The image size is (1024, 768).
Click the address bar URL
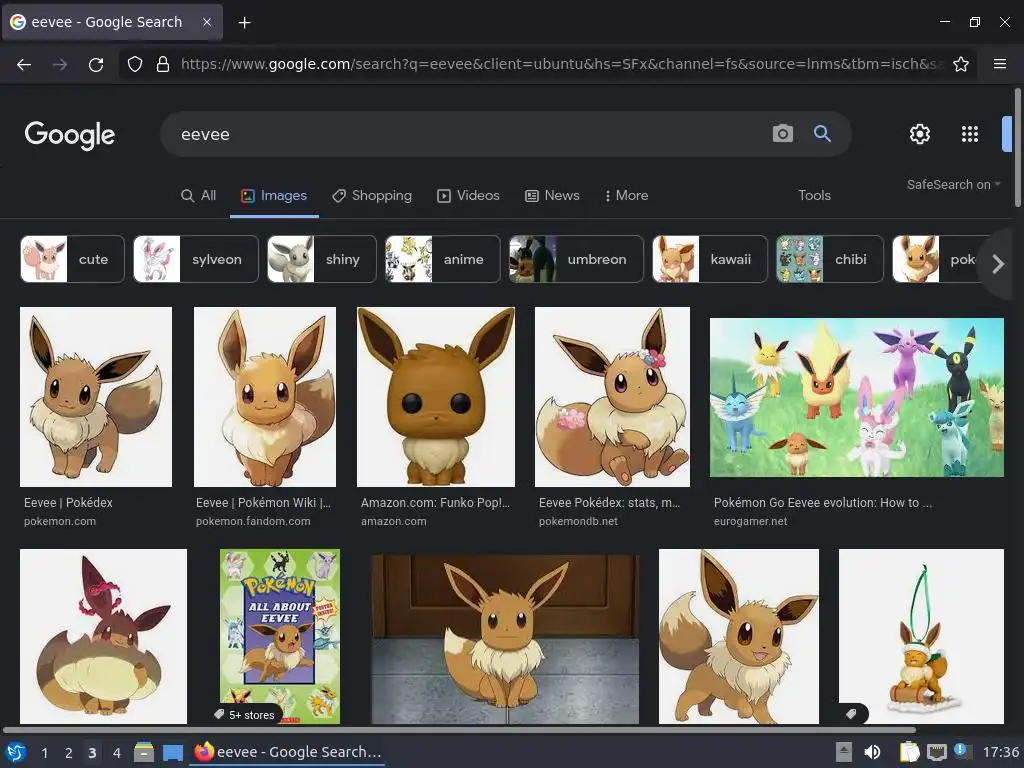(x=562, y=64)
